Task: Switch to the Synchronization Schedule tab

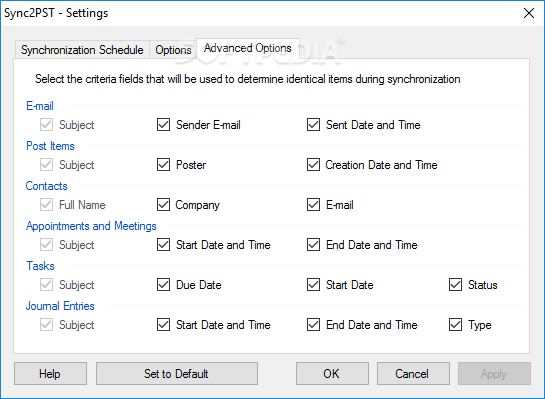Action: tap(82, 50)
